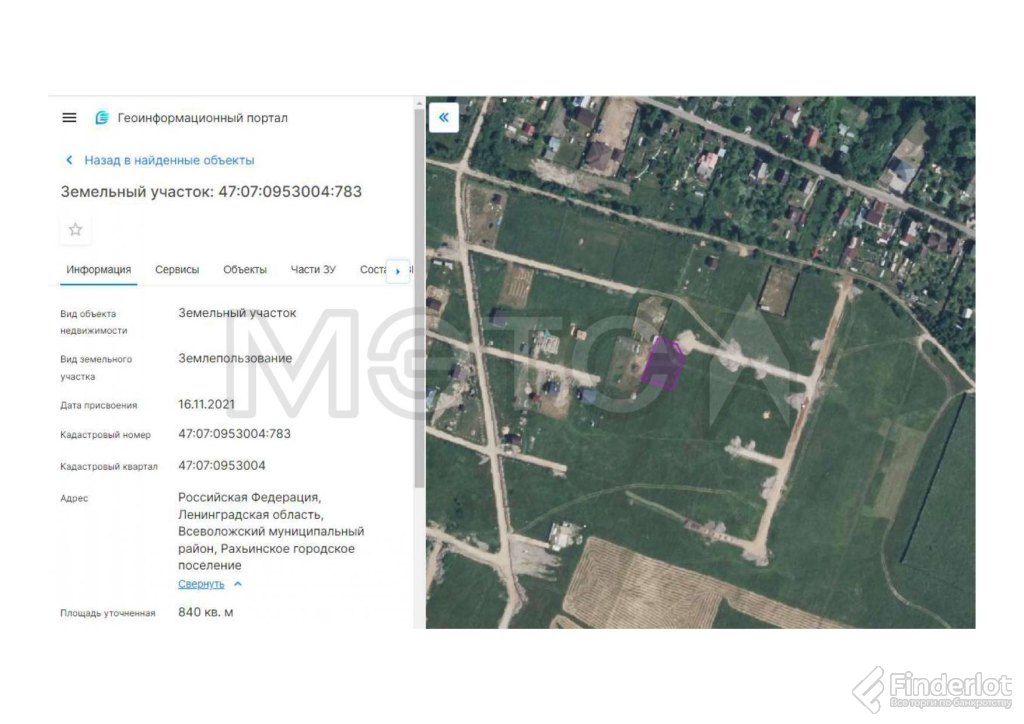Collapse the side panel with double-chevron button
1024x724 pixels.
pyautogui.click(x=443, y=117)
